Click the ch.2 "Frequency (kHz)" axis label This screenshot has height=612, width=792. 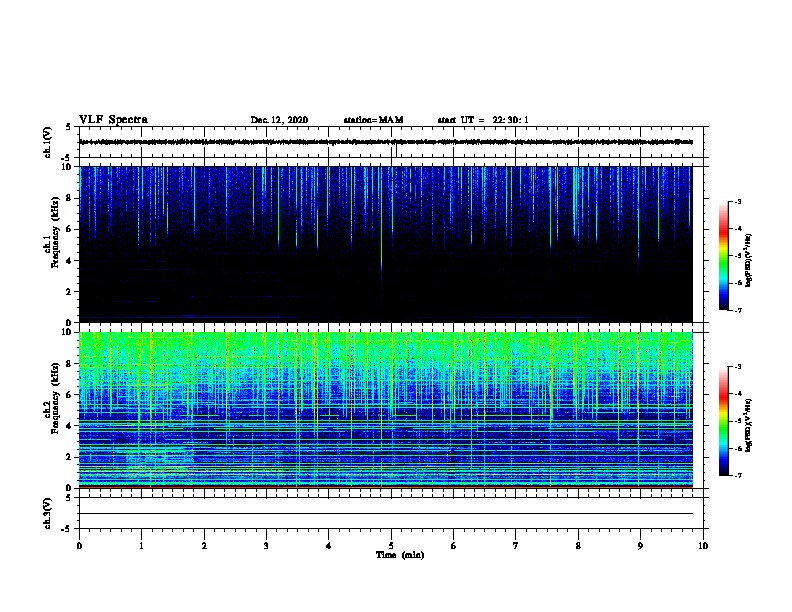click(x=55, y=397)
